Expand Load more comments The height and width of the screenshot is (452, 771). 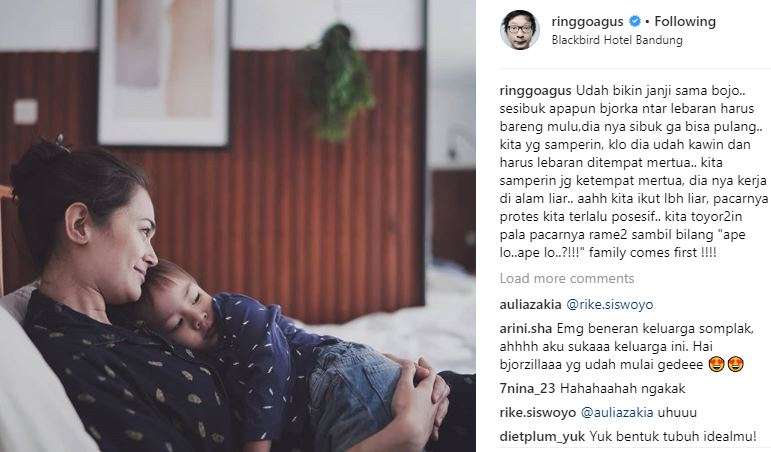tap(567, 278)
